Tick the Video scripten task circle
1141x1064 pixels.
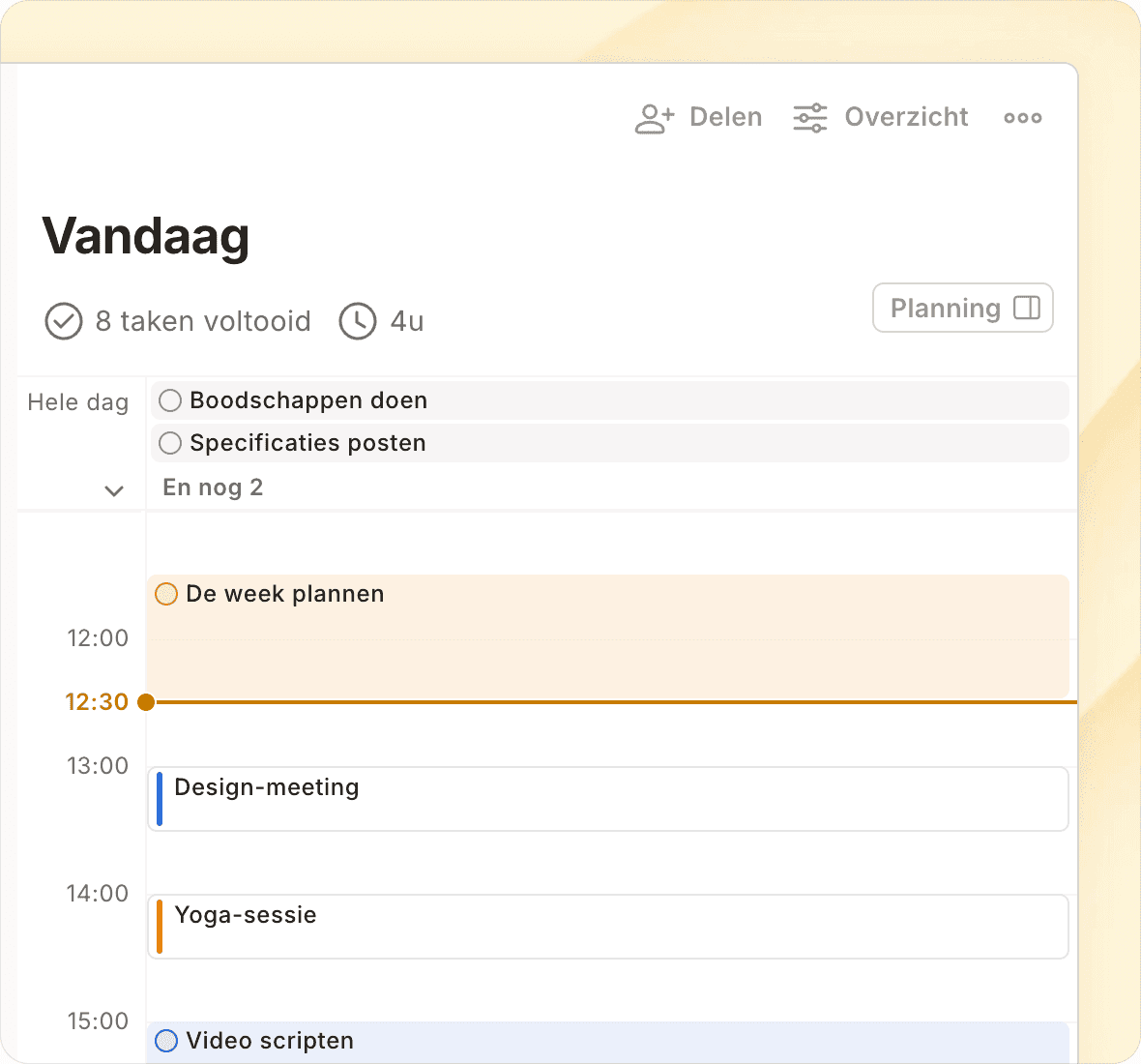point(166,1041)
